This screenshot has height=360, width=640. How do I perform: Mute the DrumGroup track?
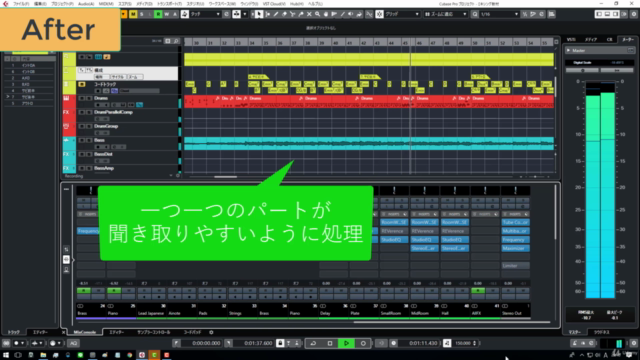tap(82, 127)
